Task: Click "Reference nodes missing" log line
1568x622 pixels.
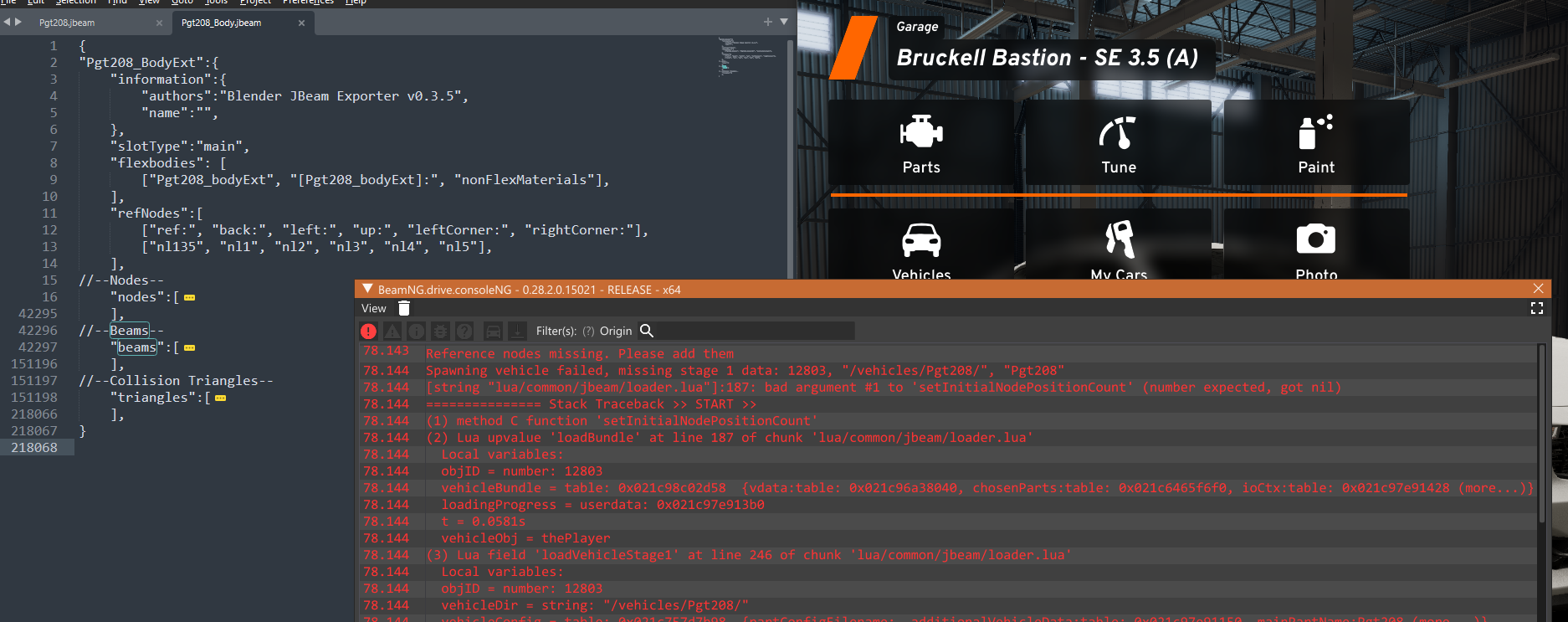Action: pyautogui.click(x=580, y=354)
